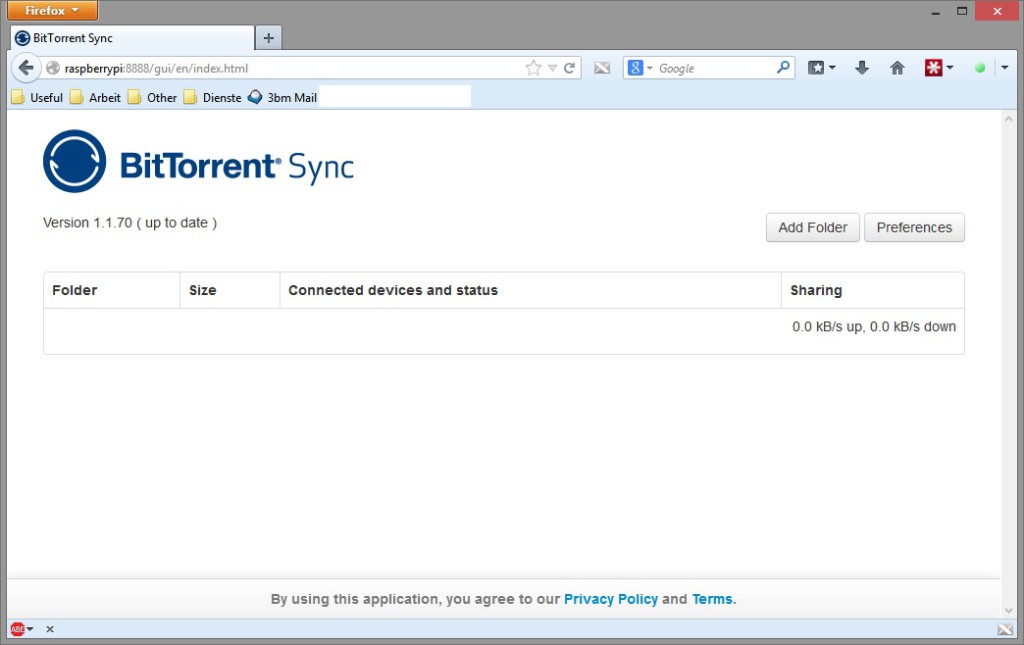The width and height of the screenshot is (1024, 645).
Task: Go to the browser home page icon
Action: click(x=897, y=68)
